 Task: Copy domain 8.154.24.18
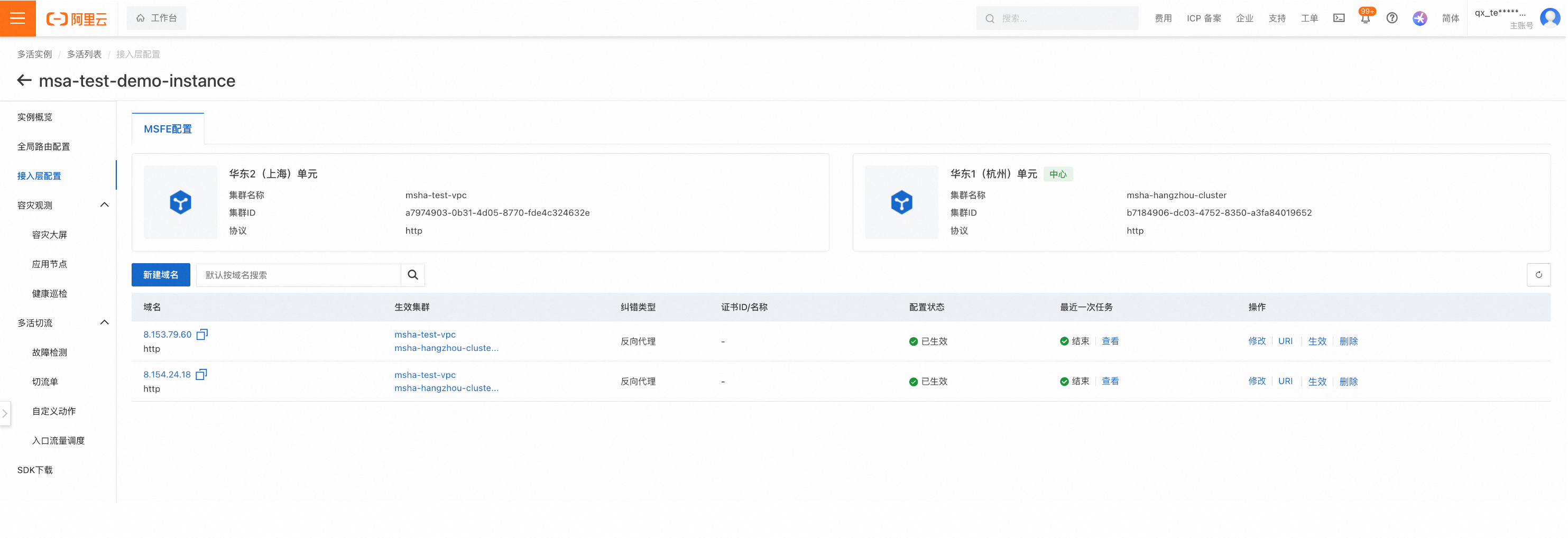click(201, 374)
